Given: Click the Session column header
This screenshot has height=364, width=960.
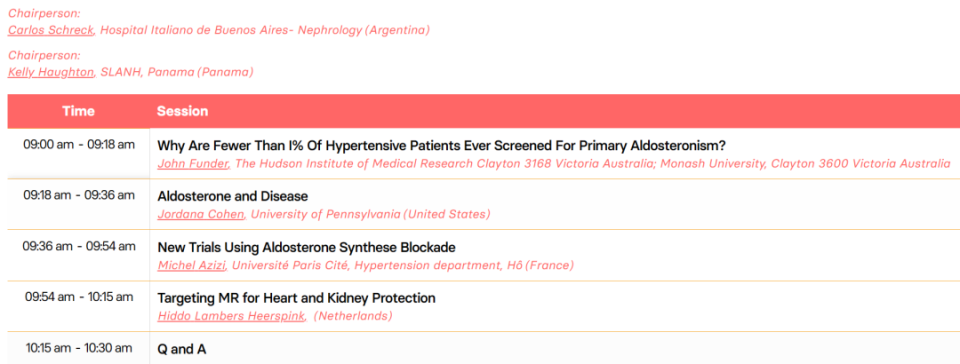Looking at the screenshot, I should coord(182,111).
